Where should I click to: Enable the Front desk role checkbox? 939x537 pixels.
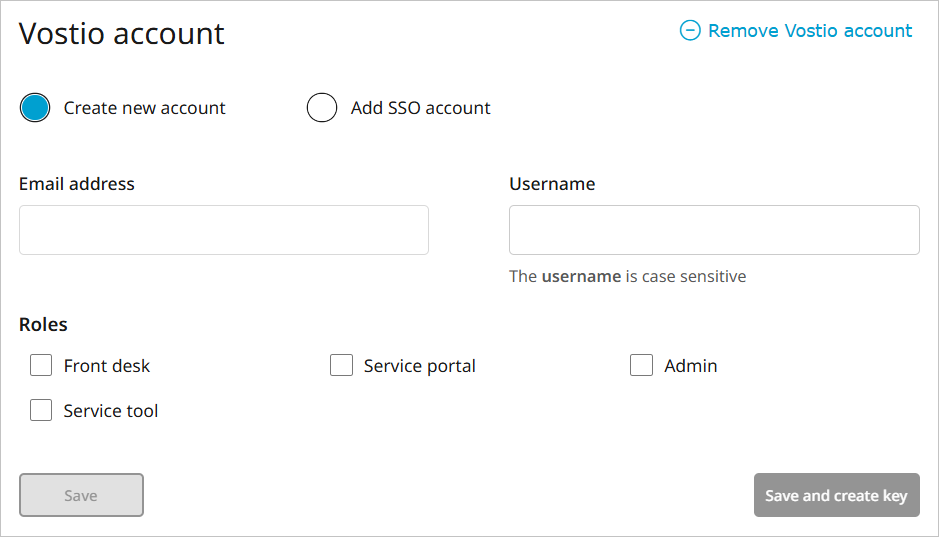click(41, 366)
